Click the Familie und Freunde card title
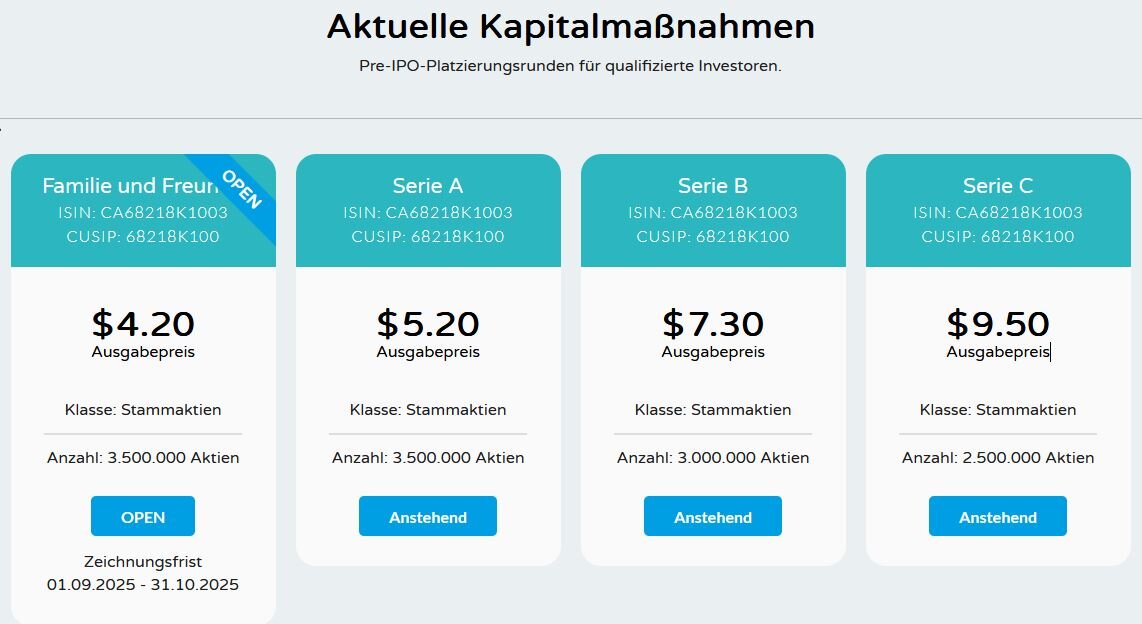This screenshot has height=624, width=1142. (x=120, y=186)
